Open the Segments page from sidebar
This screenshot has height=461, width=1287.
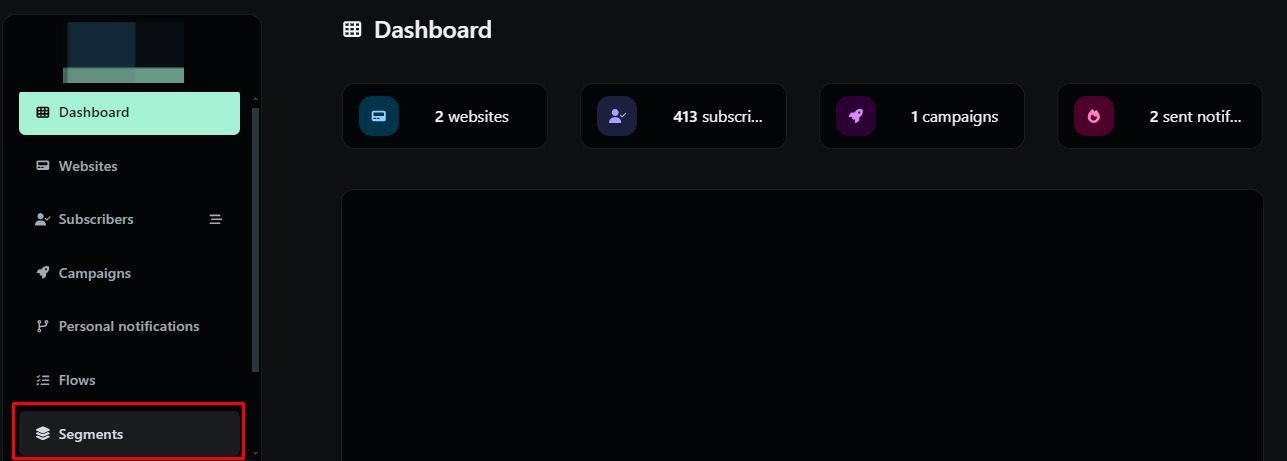[x=91, y=434]
